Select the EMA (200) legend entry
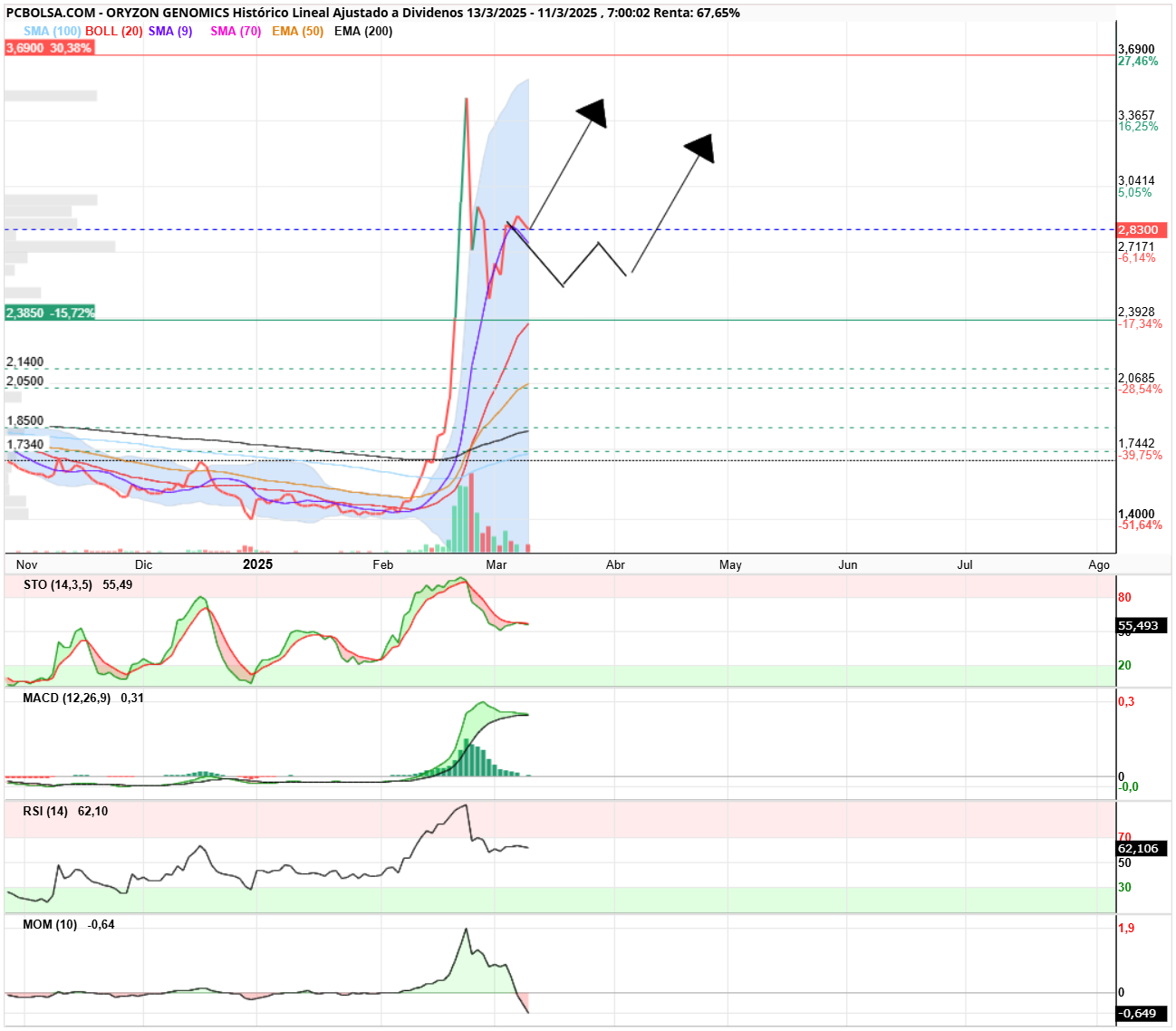 coord(363,31)
